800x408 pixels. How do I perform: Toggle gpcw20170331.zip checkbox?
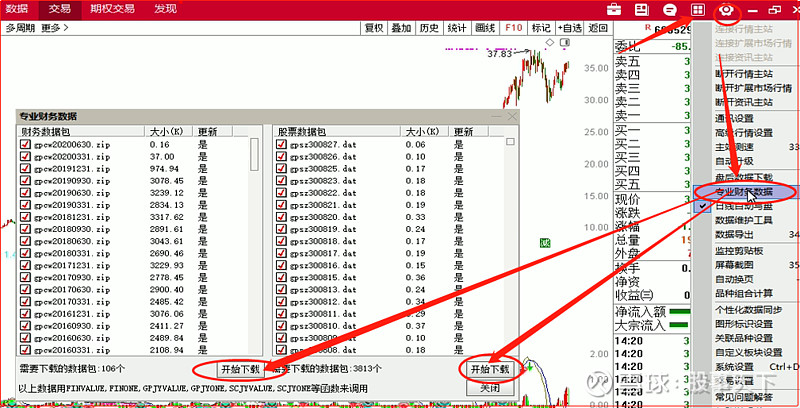tap(25, 301)
